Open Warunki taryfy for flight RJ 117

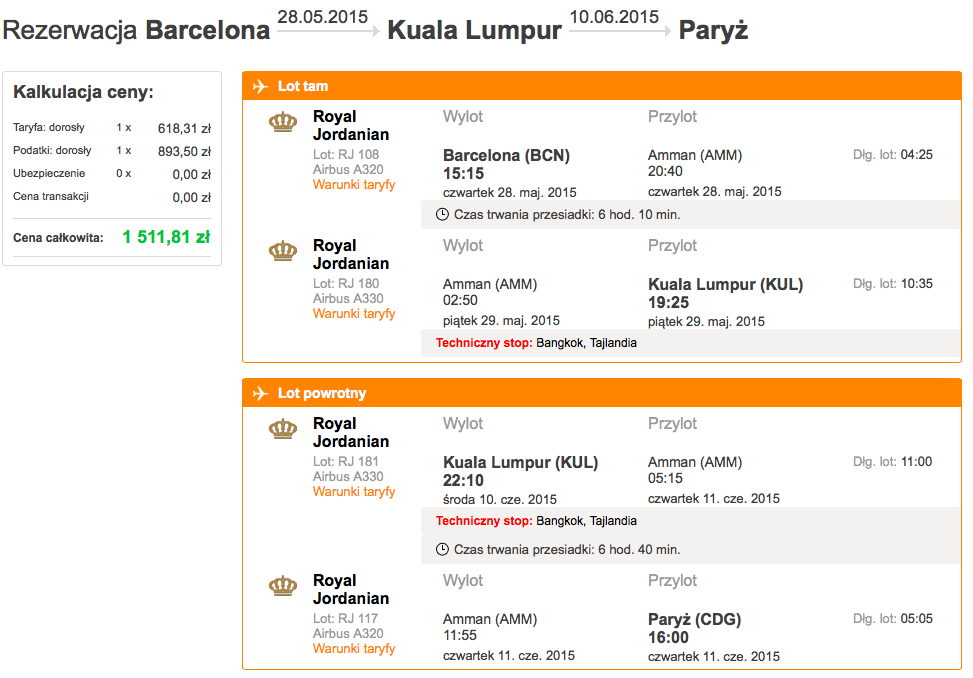354,649
